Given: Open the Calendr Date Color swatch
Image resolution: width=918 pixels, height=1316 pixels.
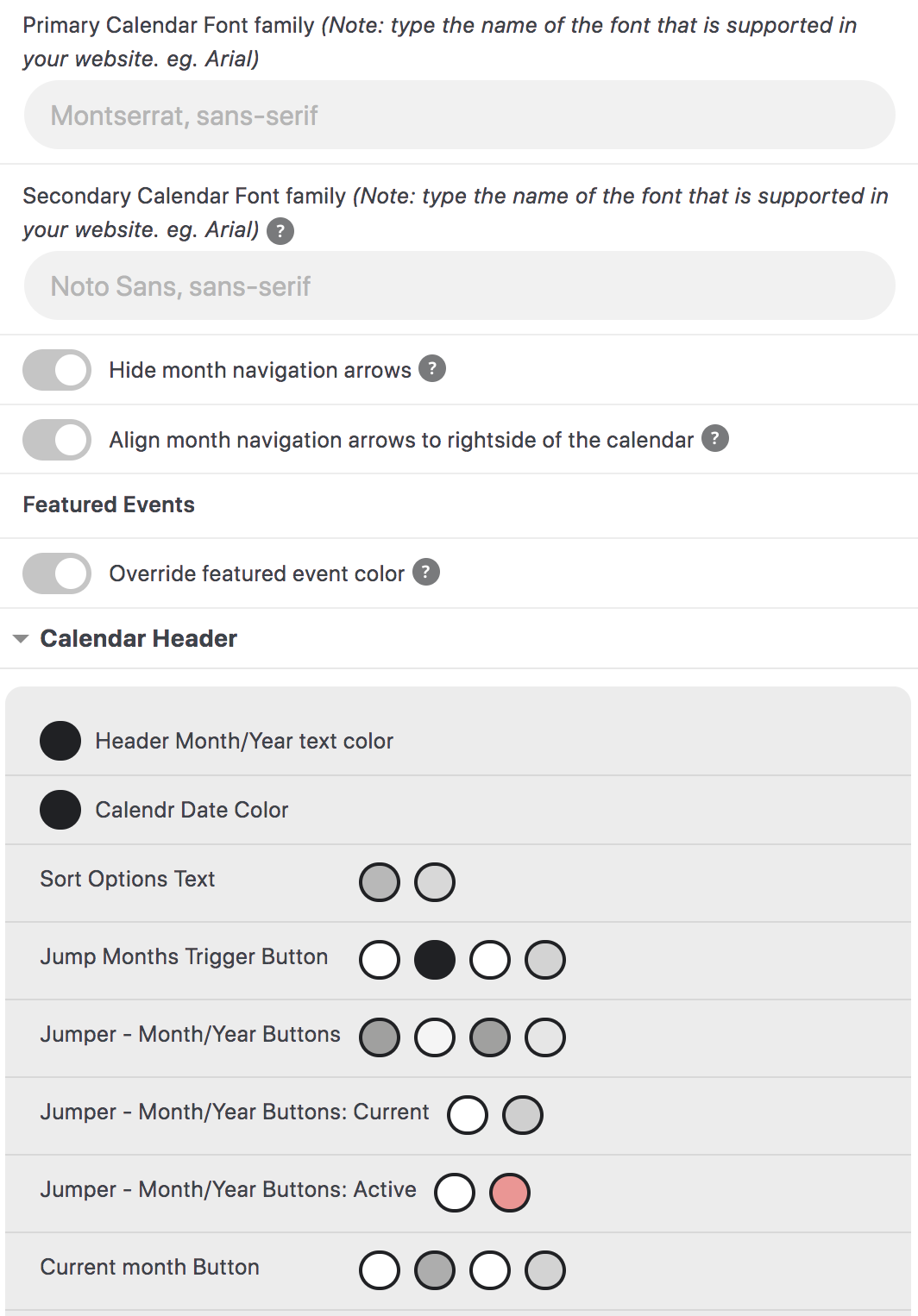Looking at the screenshot, I should pyautogui.click(x=60, y=809).
